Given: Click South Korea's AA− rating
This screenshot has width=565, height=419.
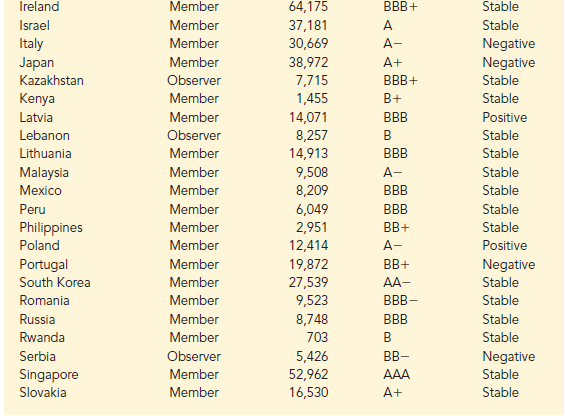Looking at the screenshot, I should tap(397, 282).
